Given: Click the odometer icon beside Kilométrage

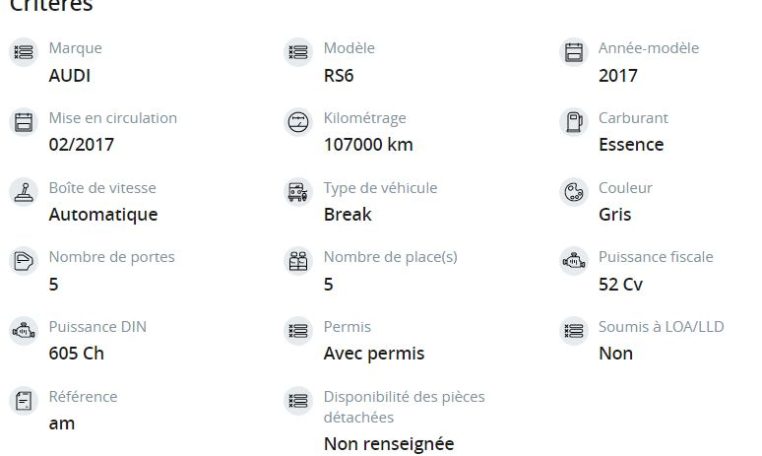Looking at the screenshot, I should [298, 122].
